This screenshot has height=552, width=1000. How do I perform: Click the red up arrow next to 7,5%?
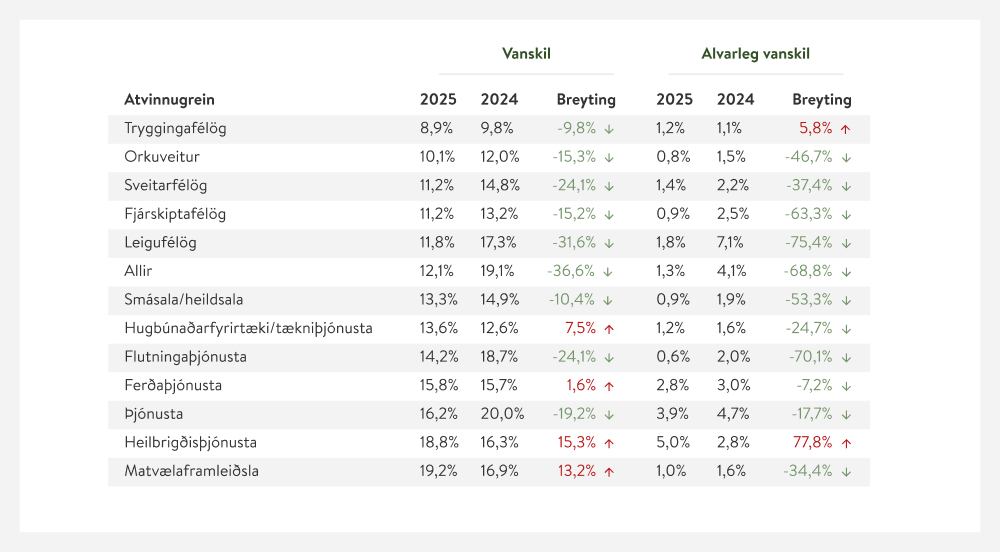pyautogui.click(x=609, y=328)
